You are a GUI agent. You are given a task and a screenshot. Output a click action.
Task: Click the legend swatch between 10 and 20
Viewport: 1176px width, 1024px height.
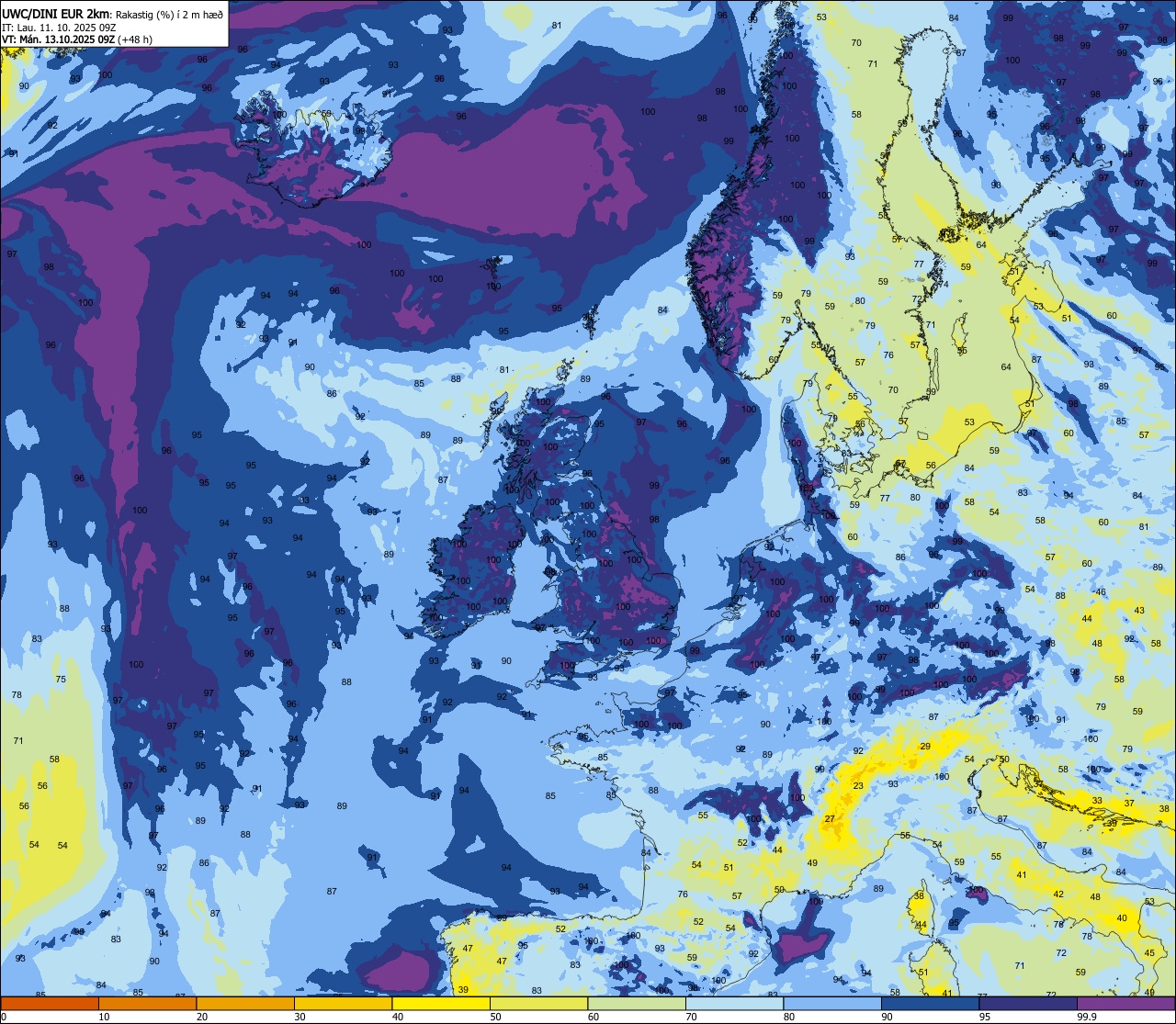147,1003
